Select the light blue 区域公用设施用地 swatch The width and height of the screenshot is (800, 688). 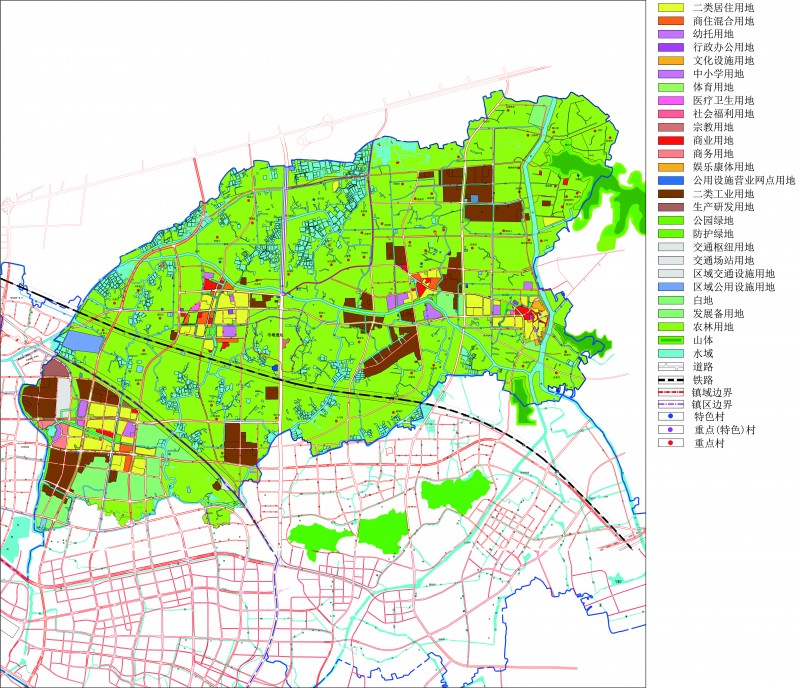pos(669,287)
